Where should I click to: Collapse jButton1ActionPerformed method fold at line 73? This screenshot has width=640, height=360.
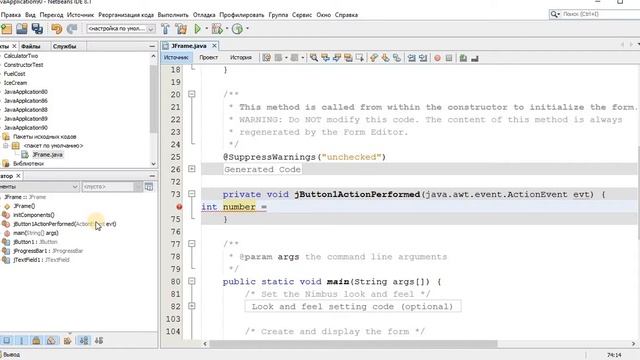click(191, 194)
